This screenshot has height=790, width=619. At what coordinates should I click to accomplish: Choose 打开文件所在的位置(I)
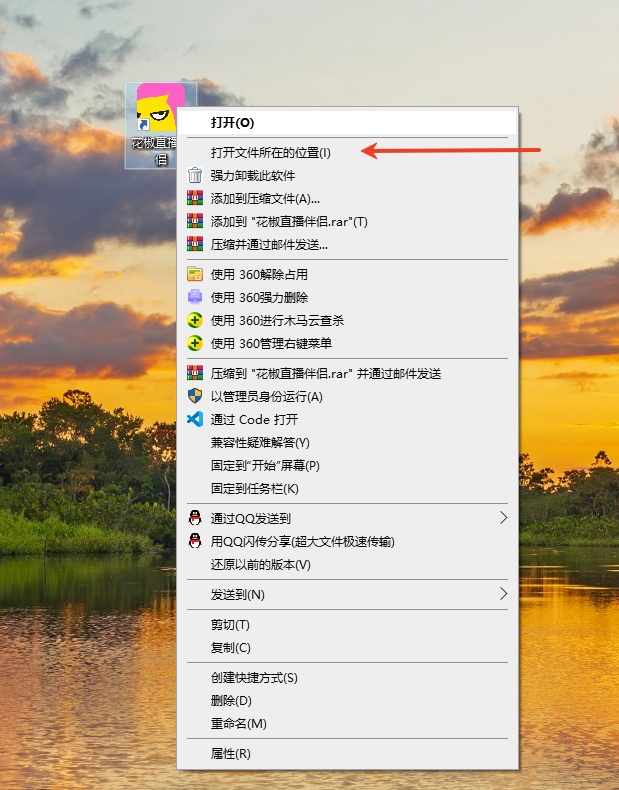[347, 152]
